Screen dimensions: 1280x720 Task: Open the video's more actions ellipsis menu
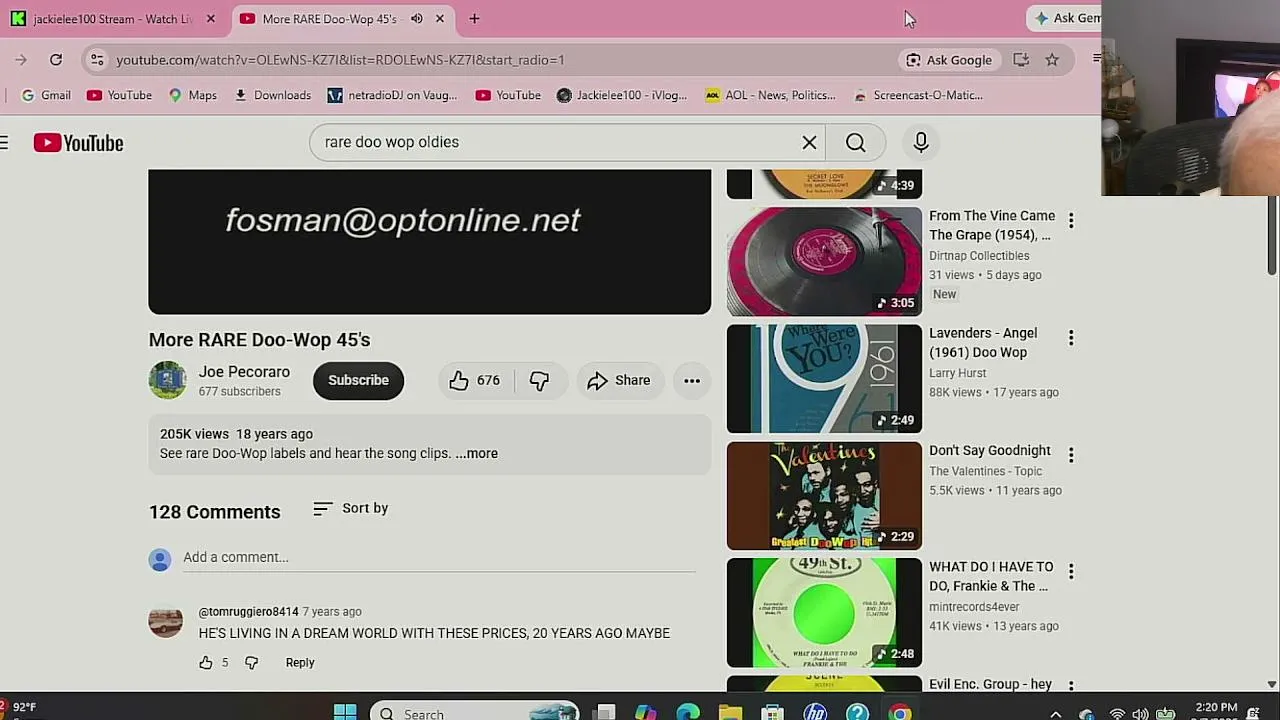(692, 380)
